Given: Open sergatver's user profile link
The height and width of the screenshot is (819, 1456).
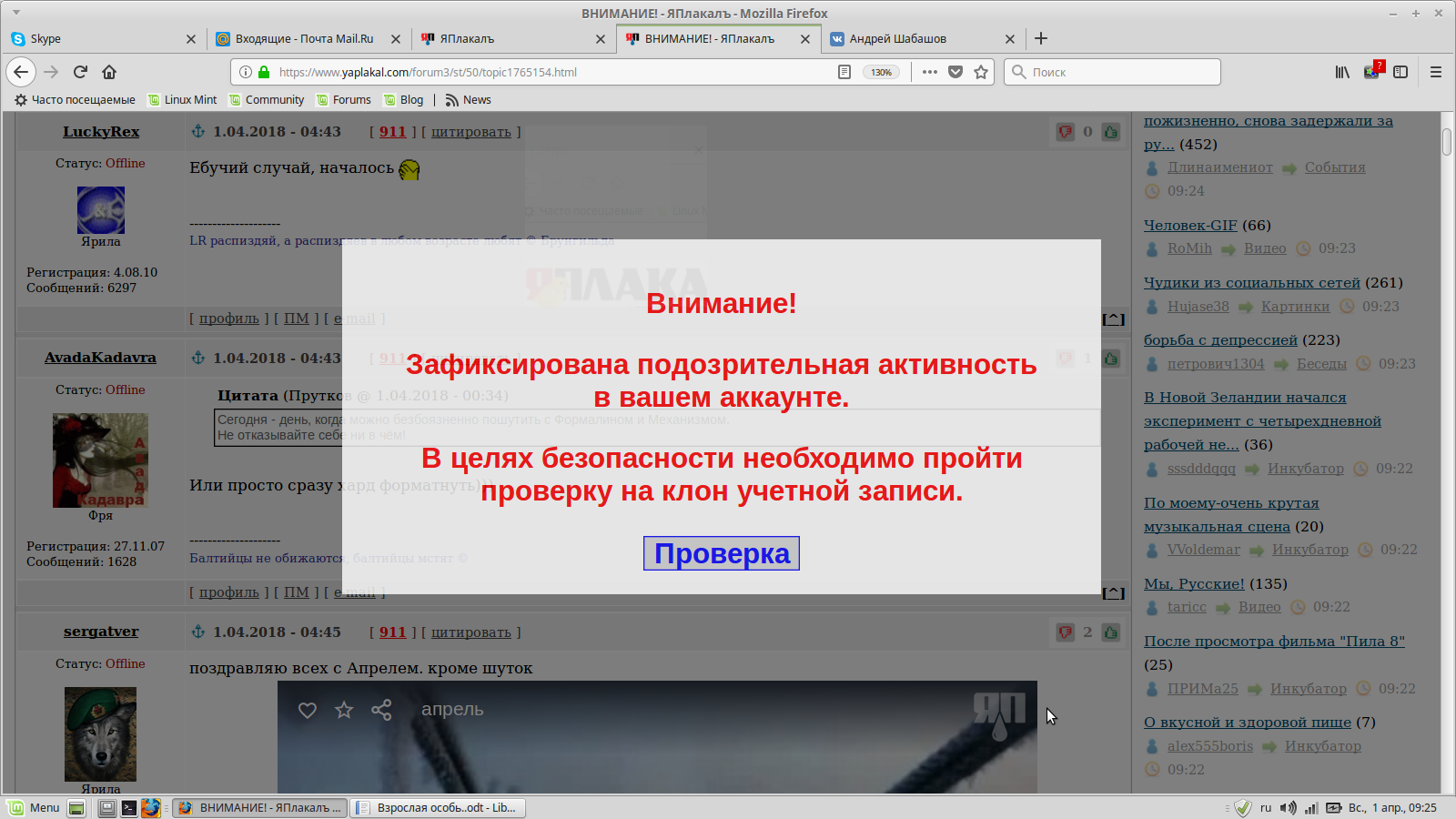Looking at the screenshot, I should click(x=101, y=632).
